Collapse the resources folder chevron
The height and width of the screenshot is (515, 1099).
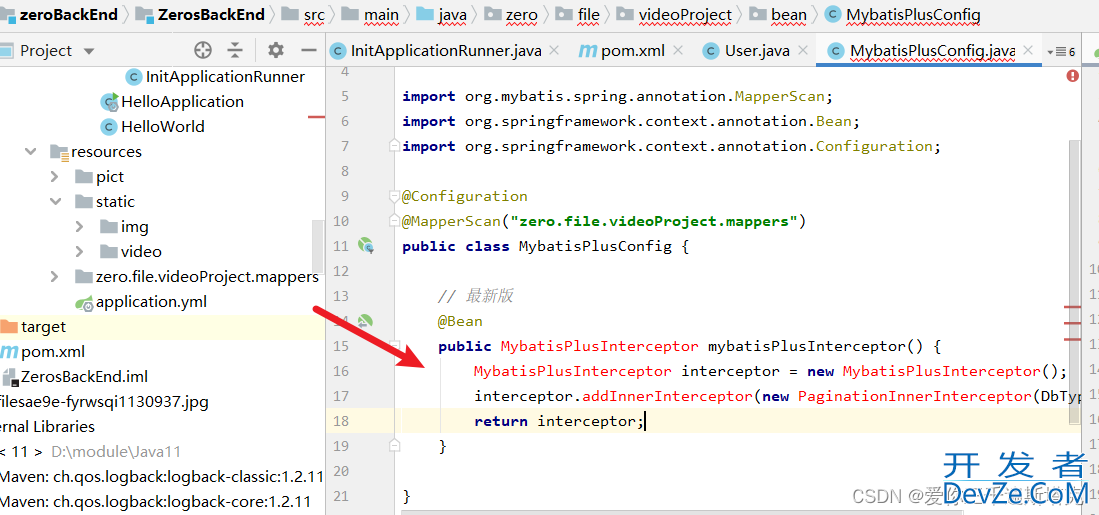(x=30, y=151)
